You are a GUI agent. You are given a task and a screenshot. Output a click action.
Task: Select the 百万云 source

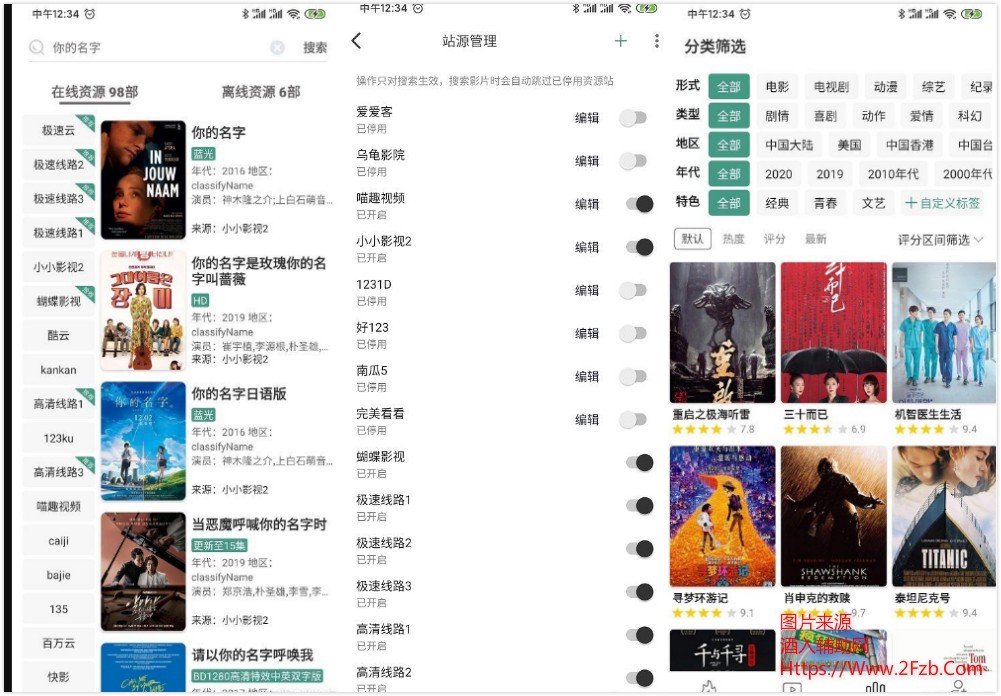point(59,643)
